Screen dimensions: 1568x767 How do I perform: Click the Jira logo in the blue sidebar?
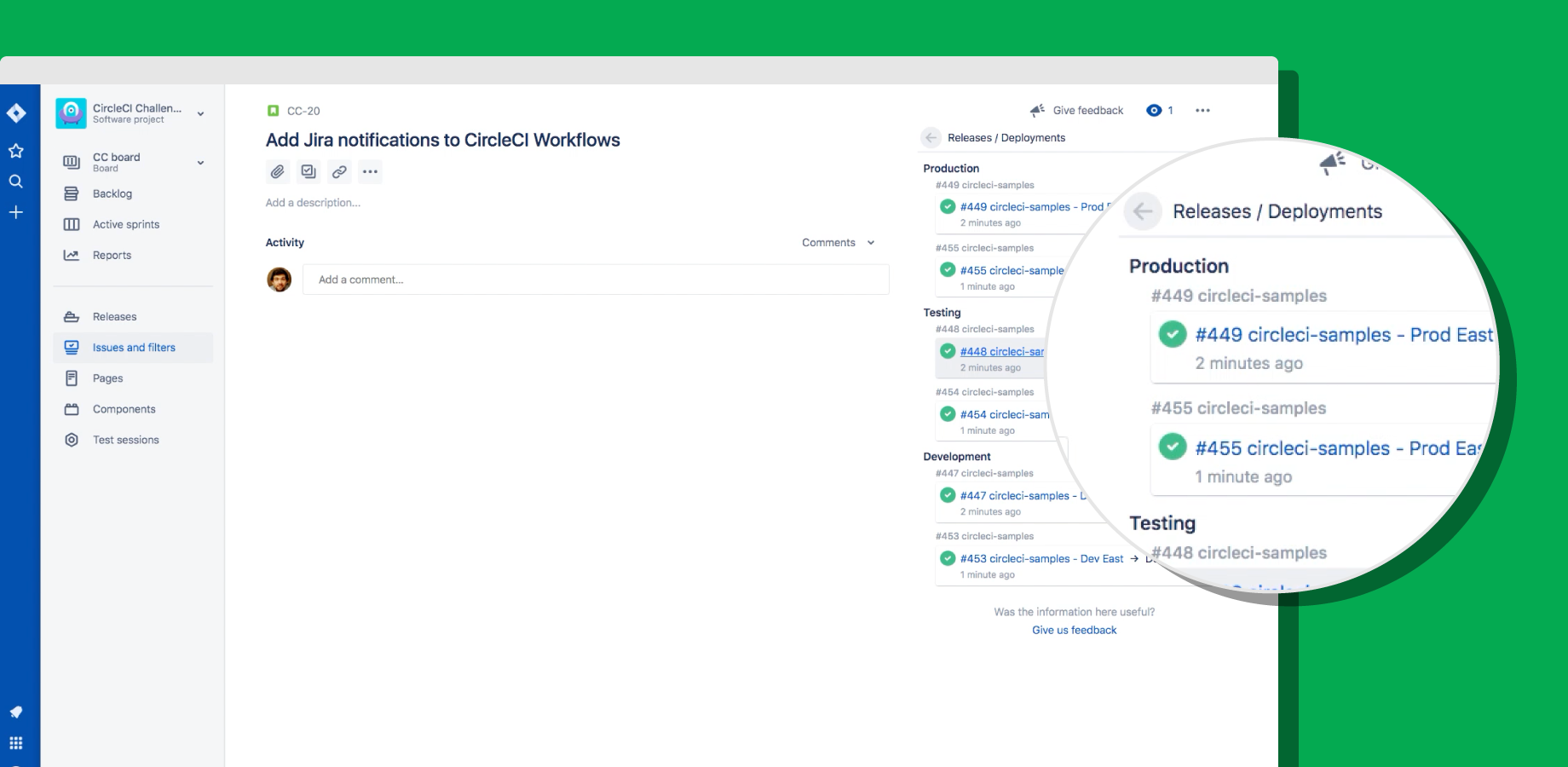16,113
